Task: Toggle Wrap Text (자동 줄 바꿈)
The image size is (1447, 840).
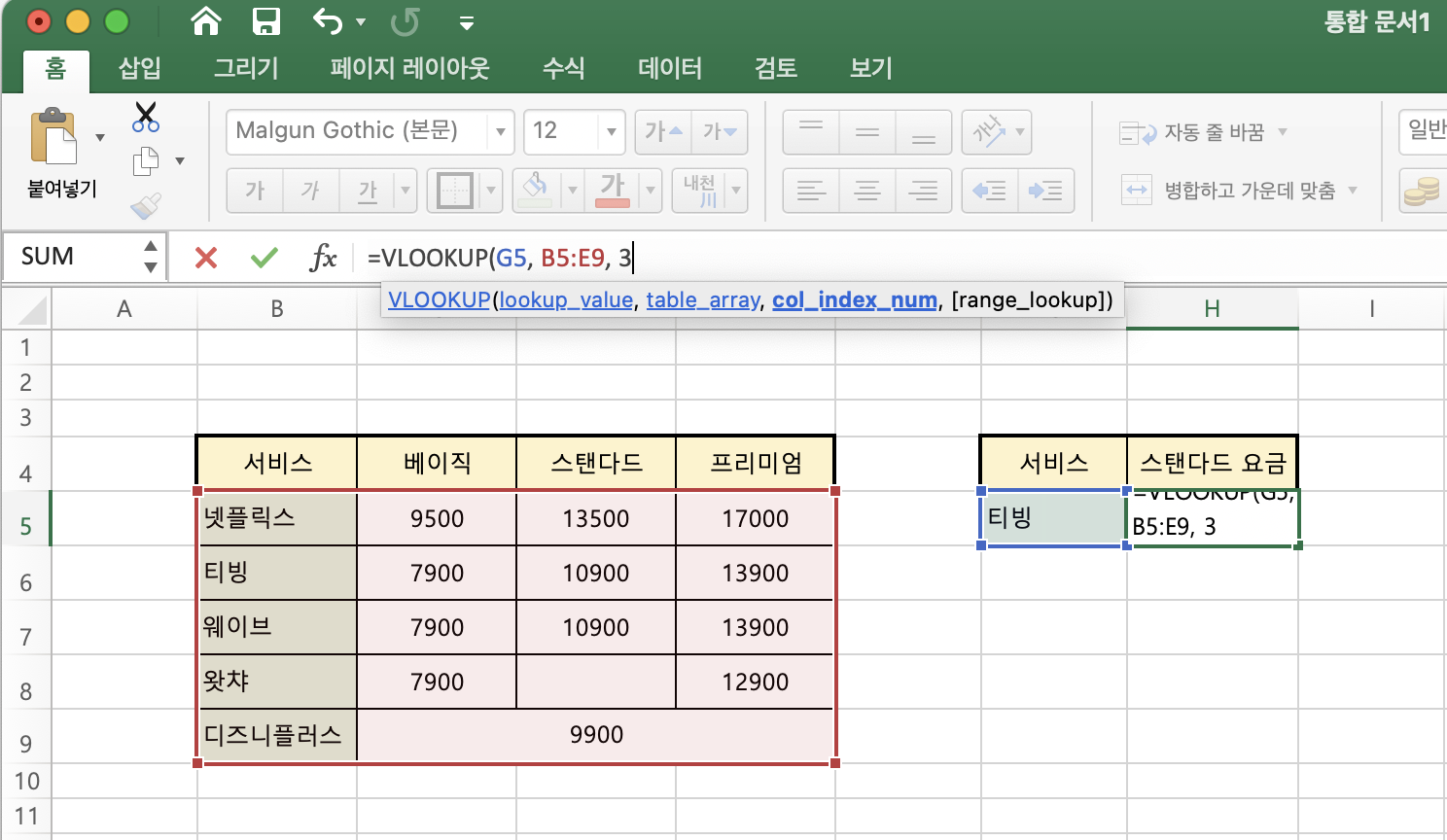Action: [1193, 132]
